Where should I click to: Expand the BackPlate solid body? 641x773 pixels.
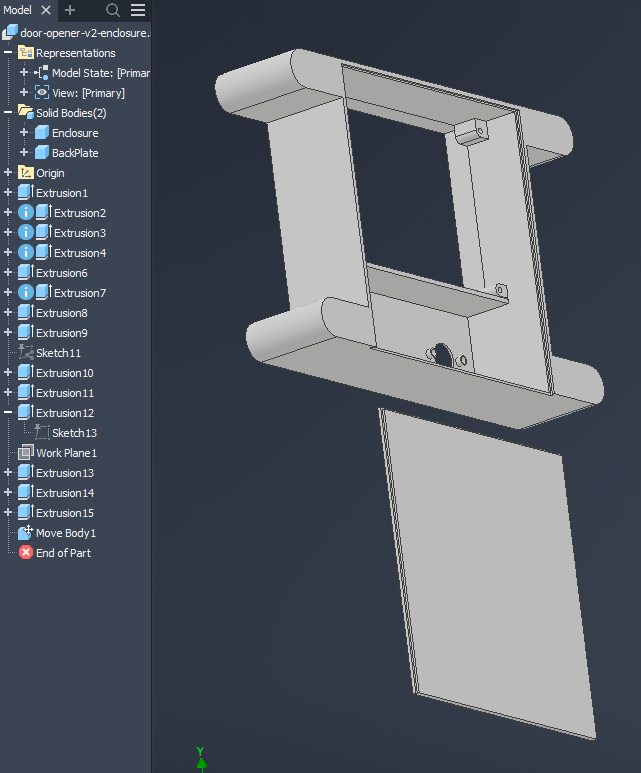[x=24, y=152]
